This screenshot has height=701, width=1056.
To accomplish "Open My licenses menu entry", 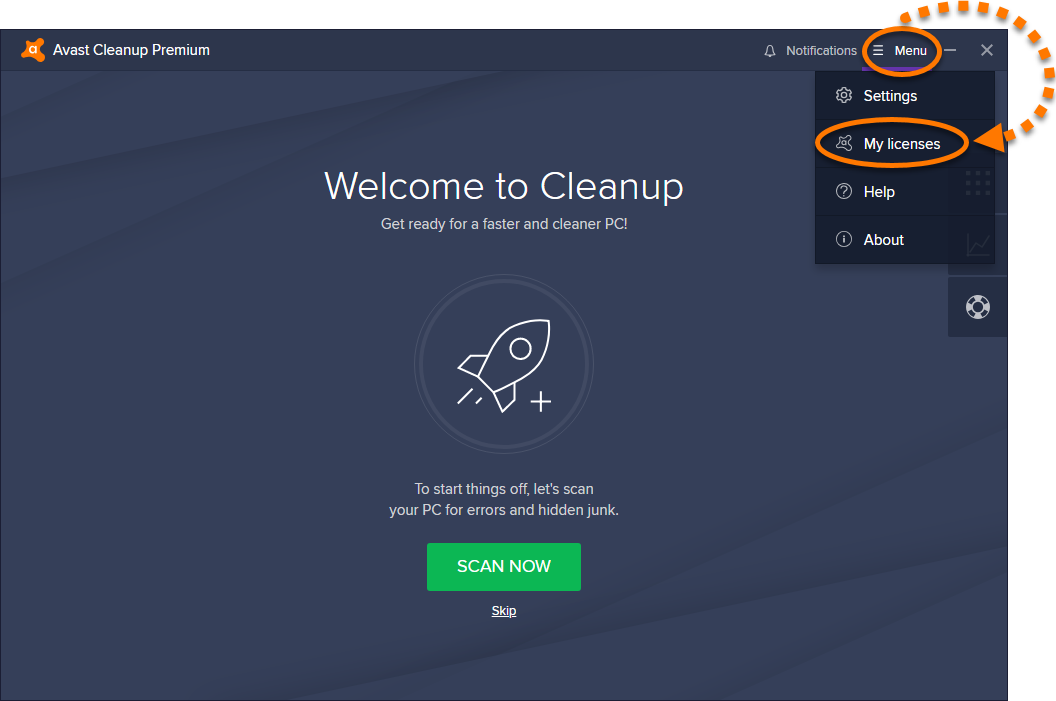I will click(904, 143).
